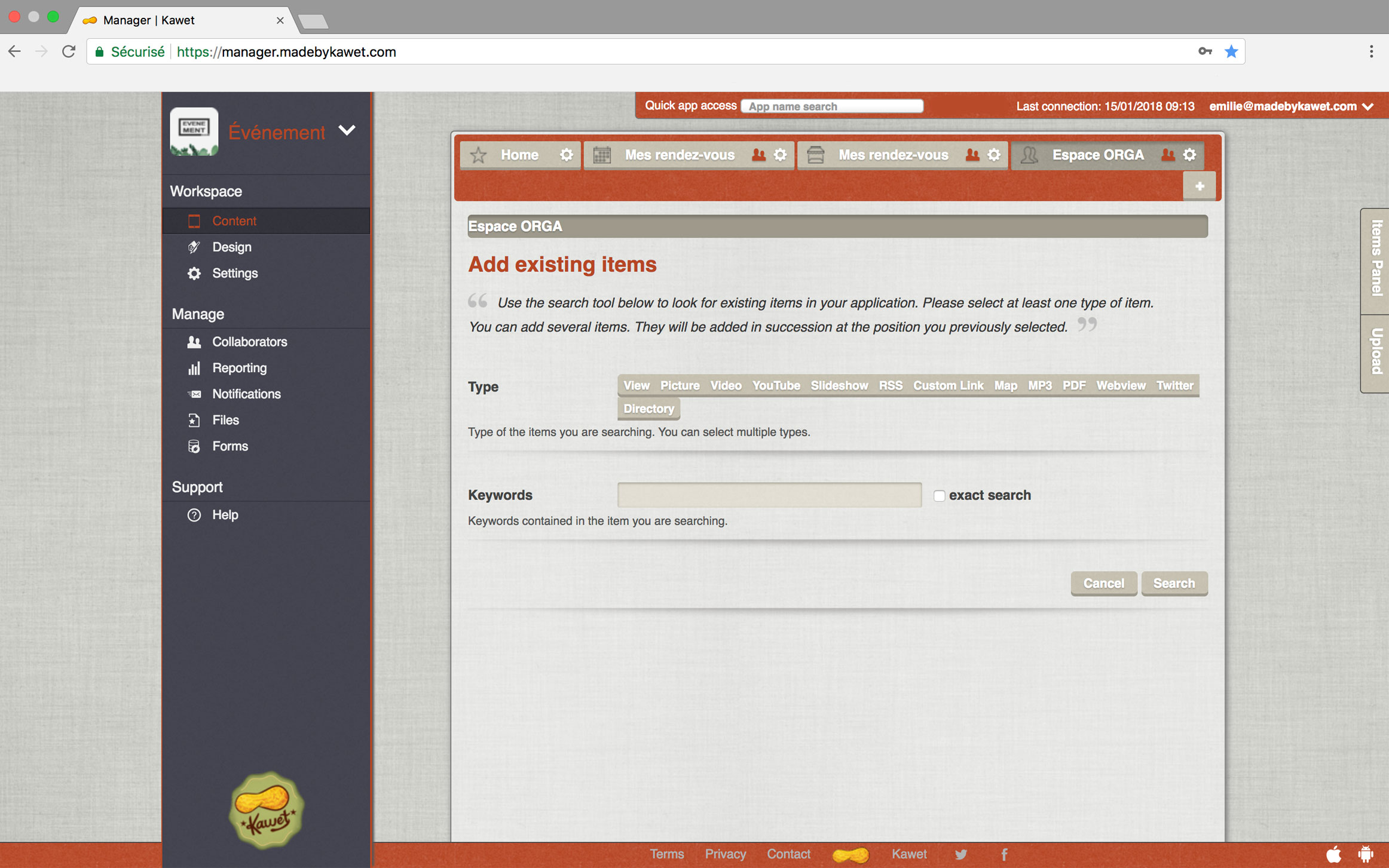Click the Keywords input field

769,495
